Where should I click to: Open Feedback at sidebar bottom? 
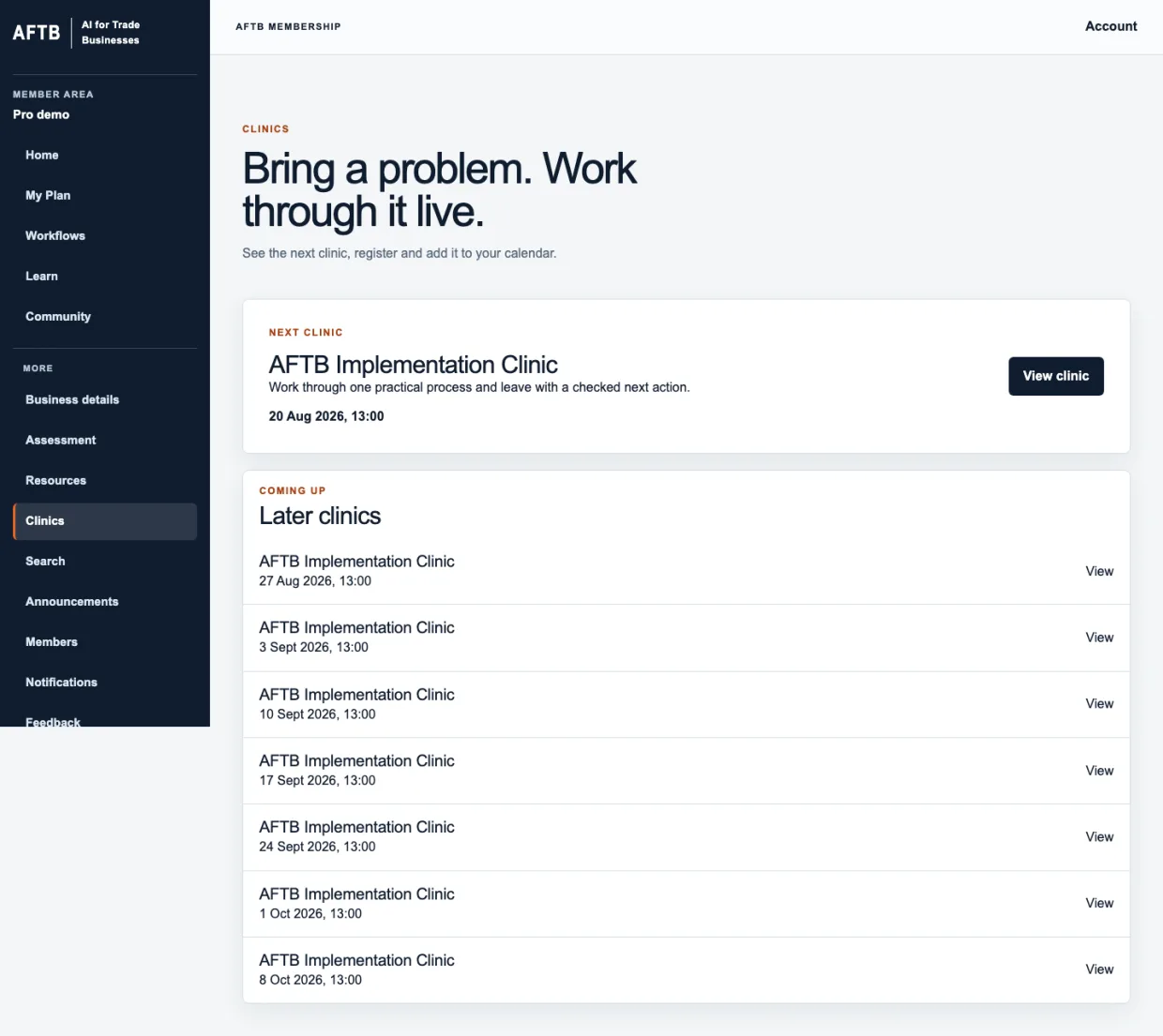(105, 718)
